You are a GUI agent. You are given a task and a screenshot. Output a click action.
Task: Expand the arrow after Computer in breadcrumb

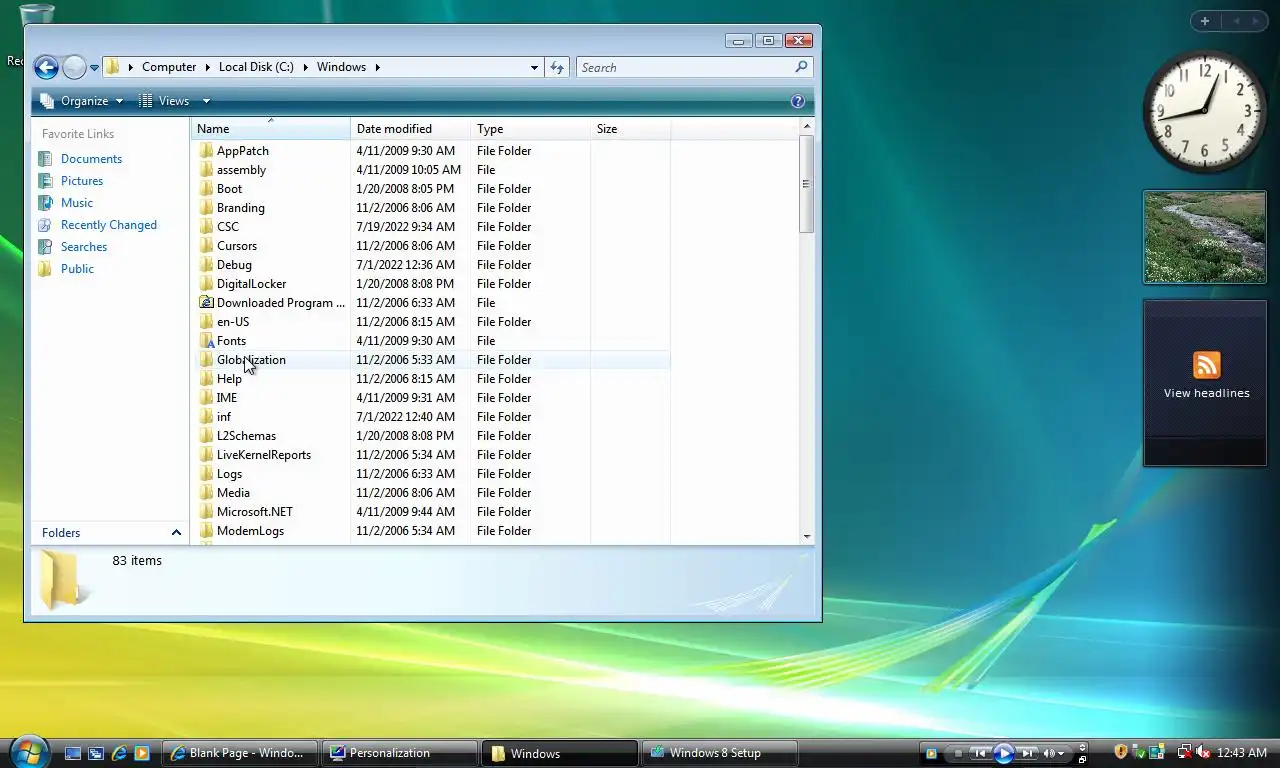pos(208,67)
